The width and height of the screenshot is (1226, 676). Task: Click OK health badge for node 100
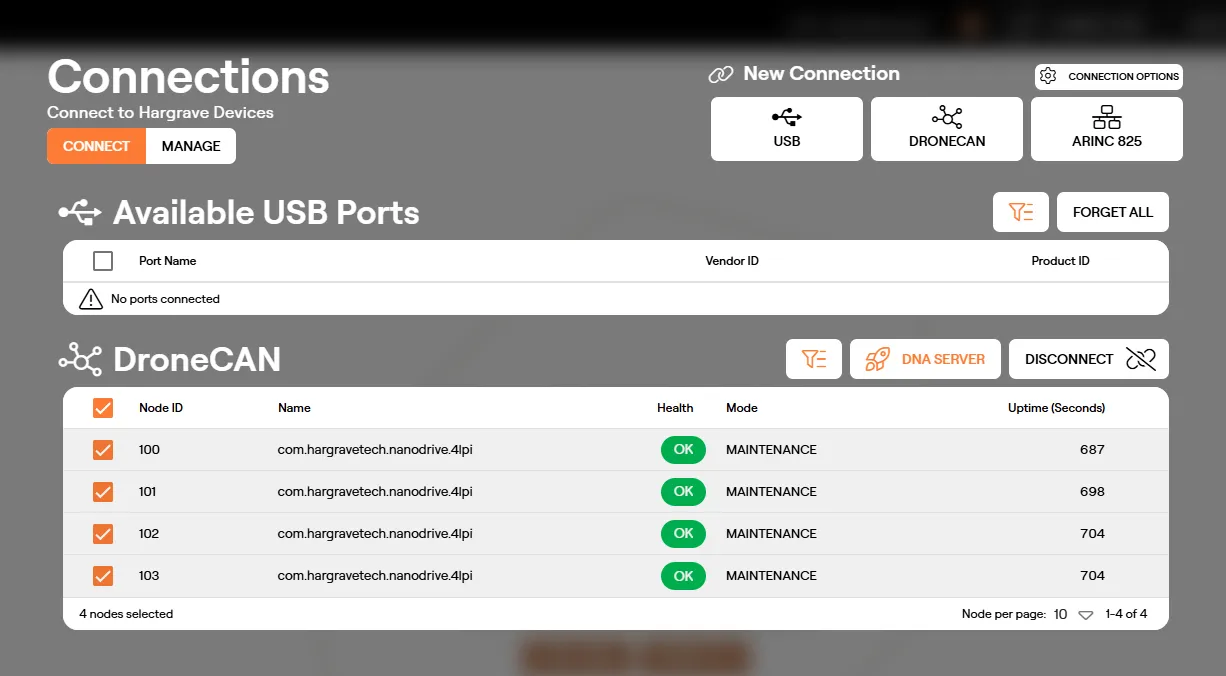(x=683, y=450)
